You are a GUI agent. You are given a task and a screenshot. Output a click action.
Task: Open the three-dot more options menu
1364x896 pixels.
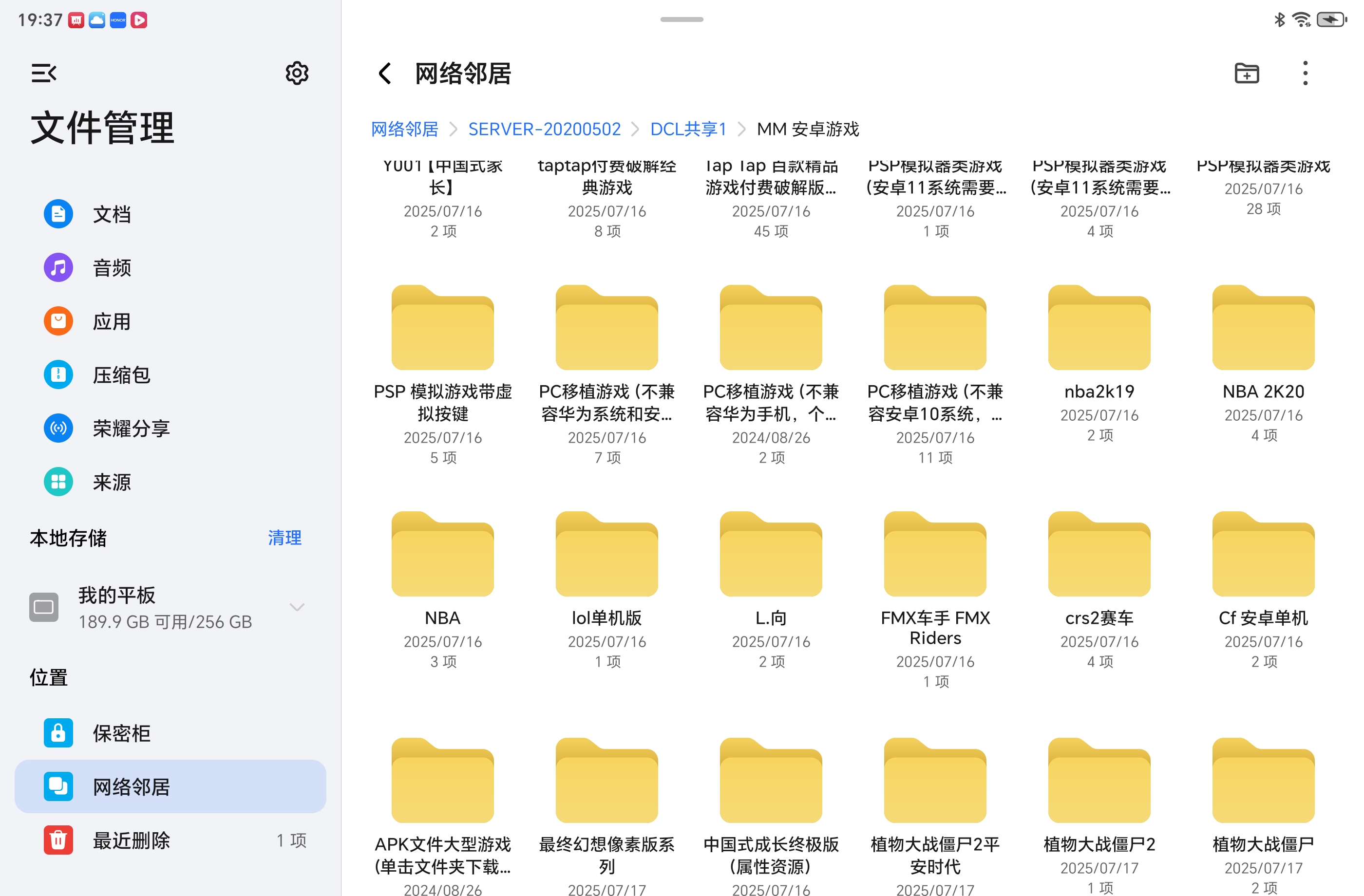point(1305,74)
